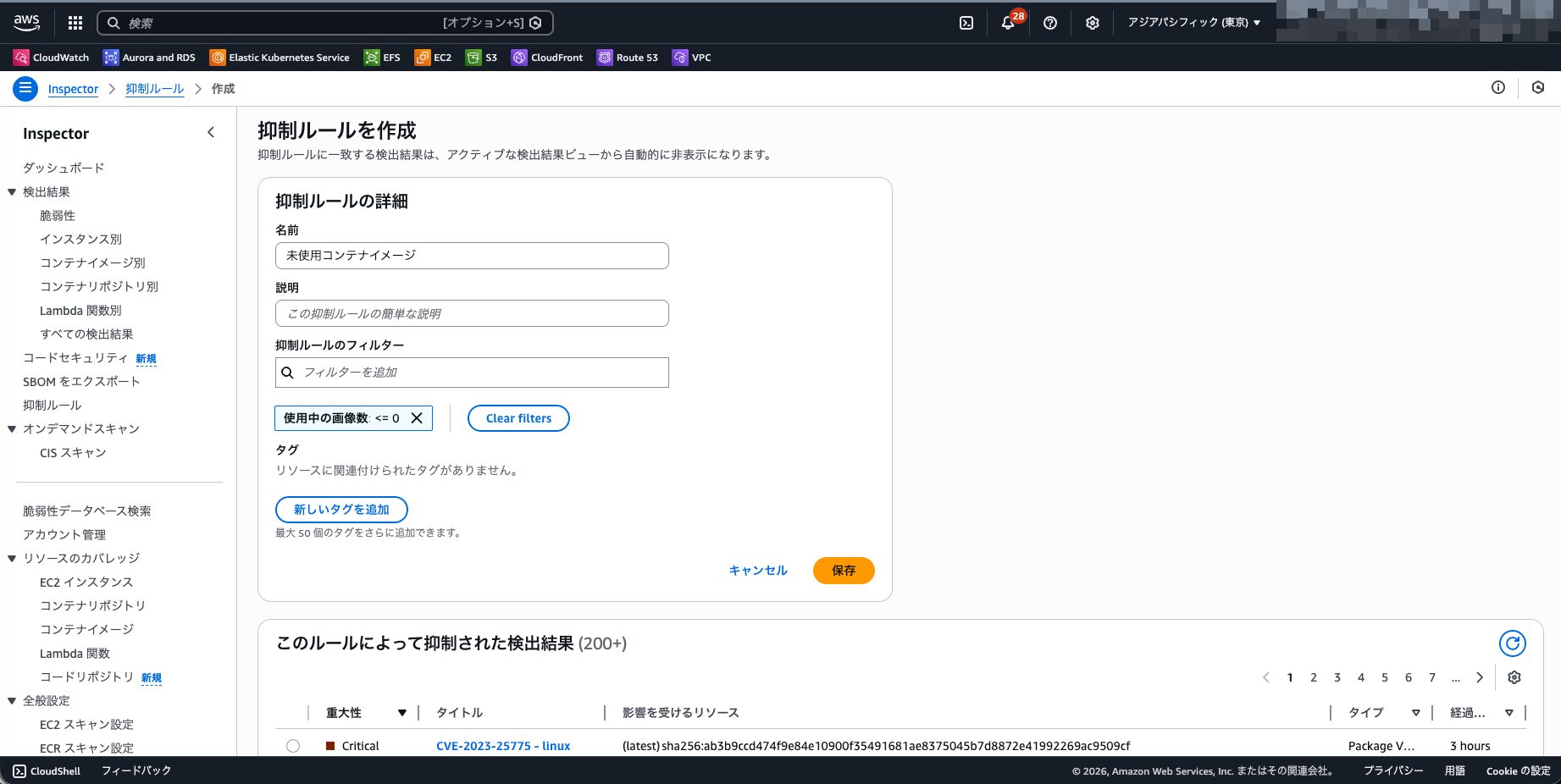Click the 新しいタグを追加 button
1561x784 pixels.
point(341,510)
